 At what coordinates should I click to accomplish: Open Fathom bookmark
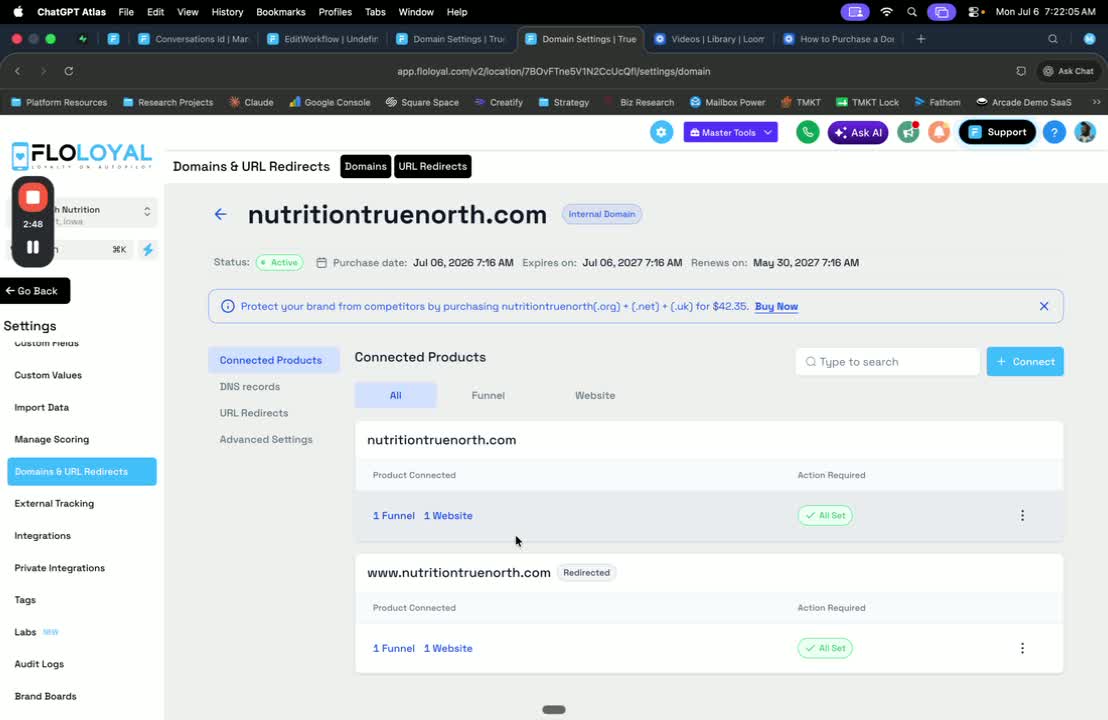point(937,102)
